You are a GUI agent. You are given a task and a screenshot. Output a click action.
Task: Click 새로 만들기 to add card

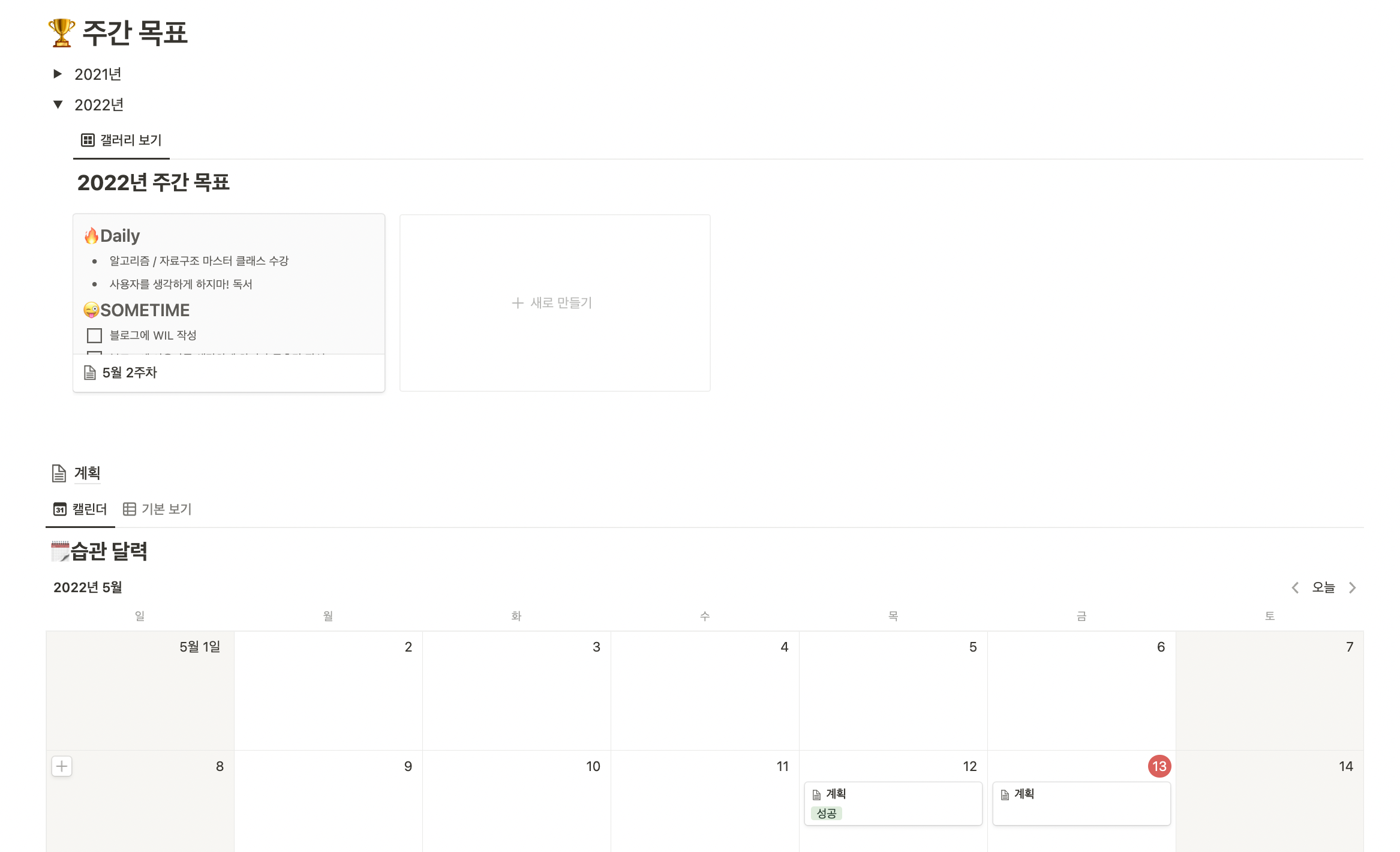click(553, 303)
